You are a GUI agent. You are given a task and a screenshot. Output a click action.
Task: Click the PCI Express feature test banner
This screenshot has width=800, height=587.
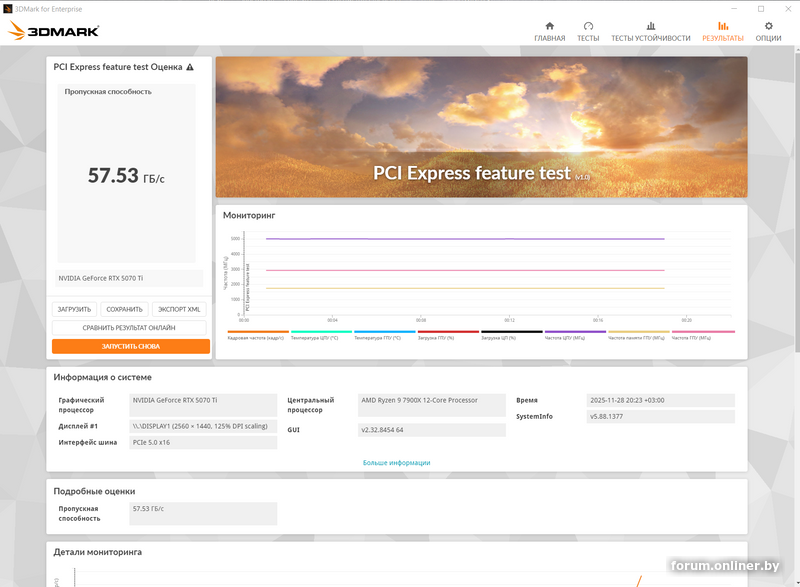(481, 127)
